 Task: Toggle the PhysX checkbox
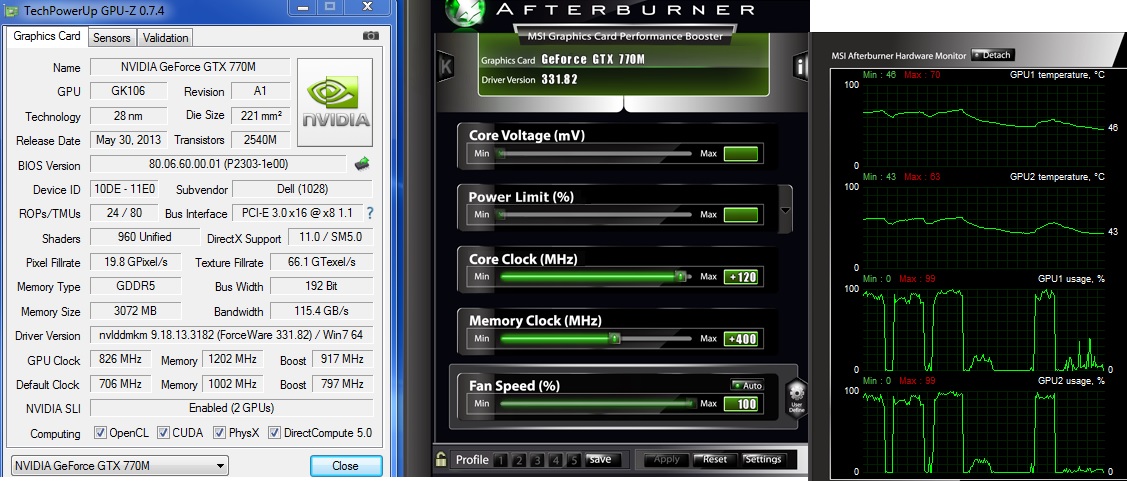click(x=221, y=433)
